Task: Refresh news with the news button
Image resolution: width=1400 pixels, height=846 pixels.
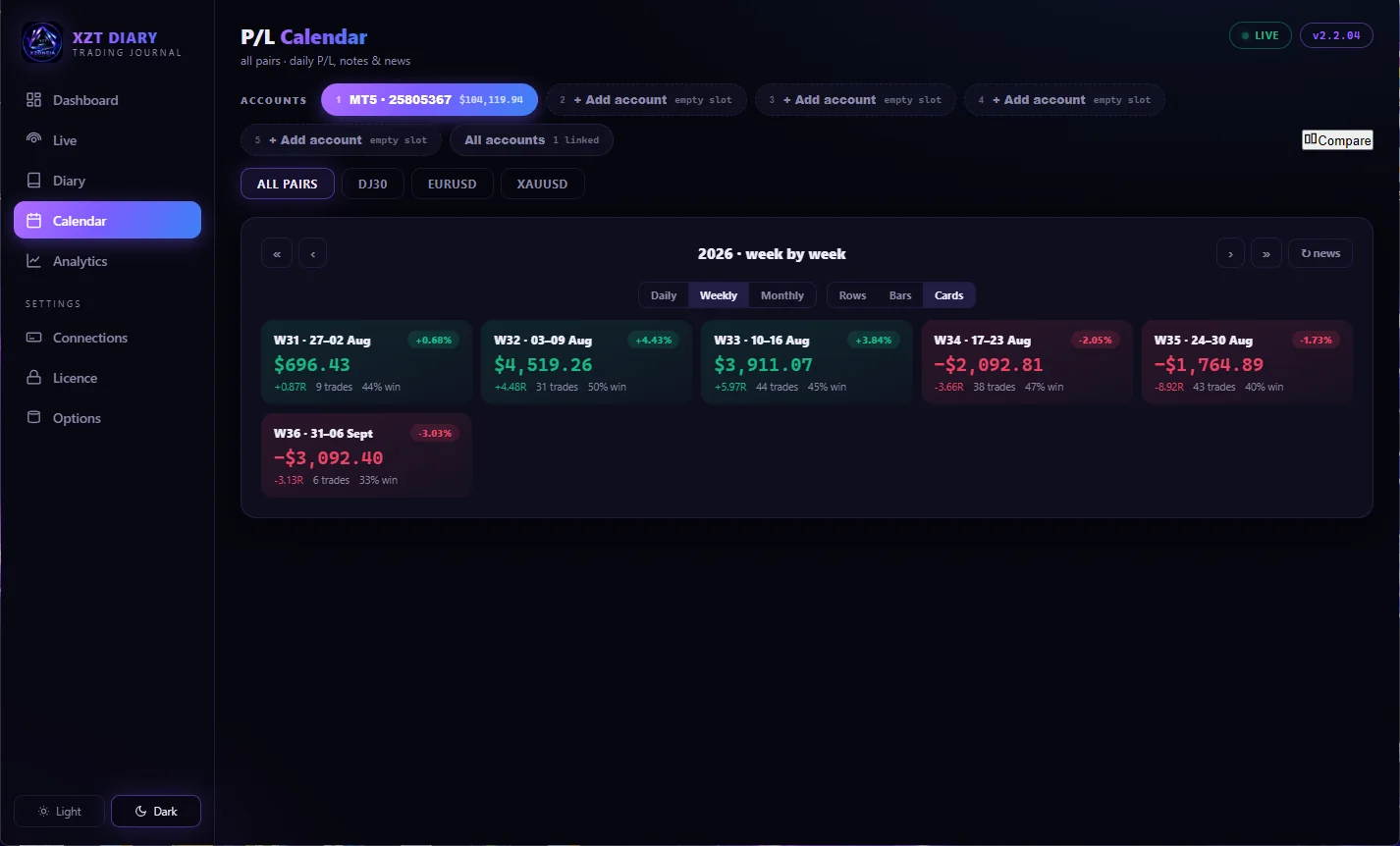Action: click(x=1320, y=253)
